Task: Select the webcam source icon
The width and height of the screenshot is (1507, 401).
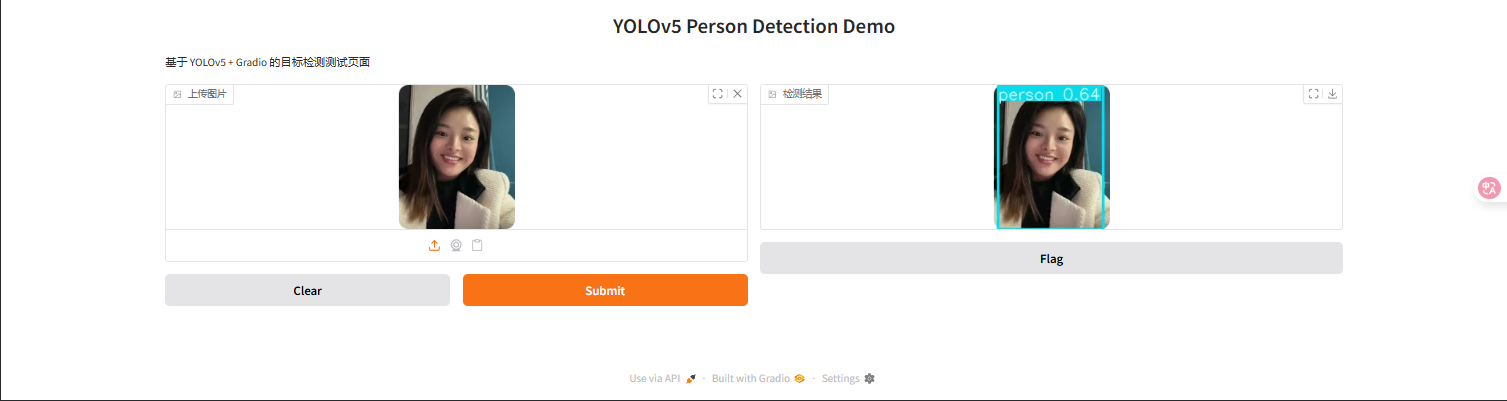Action: tap(456, 246)
